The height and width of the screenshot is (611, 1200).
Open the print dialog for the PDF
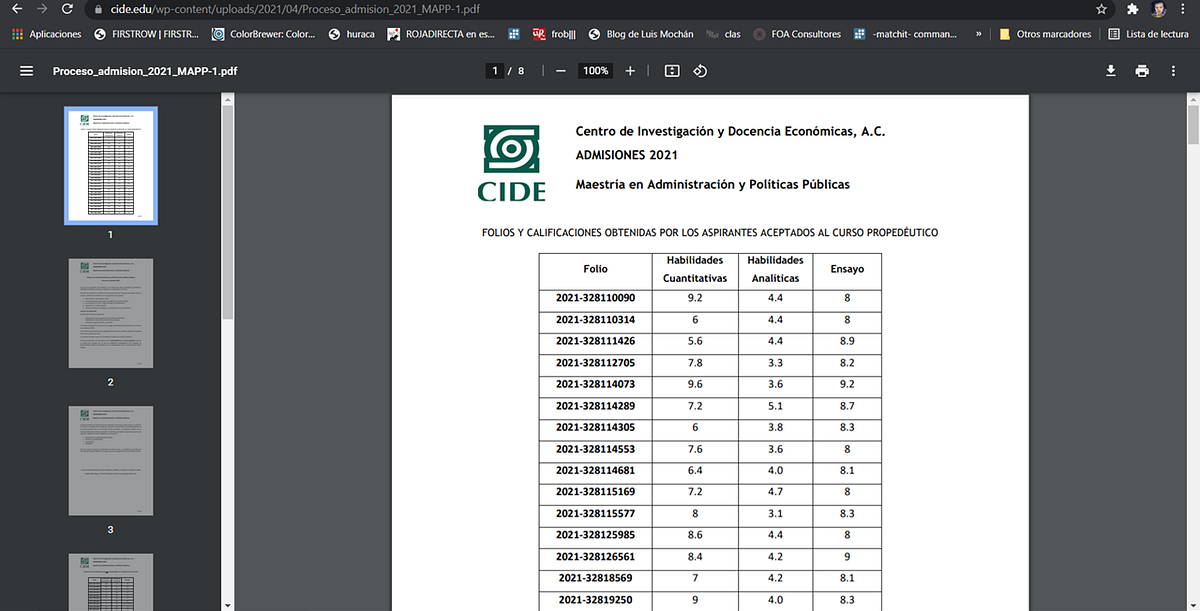click(1140, 71)
